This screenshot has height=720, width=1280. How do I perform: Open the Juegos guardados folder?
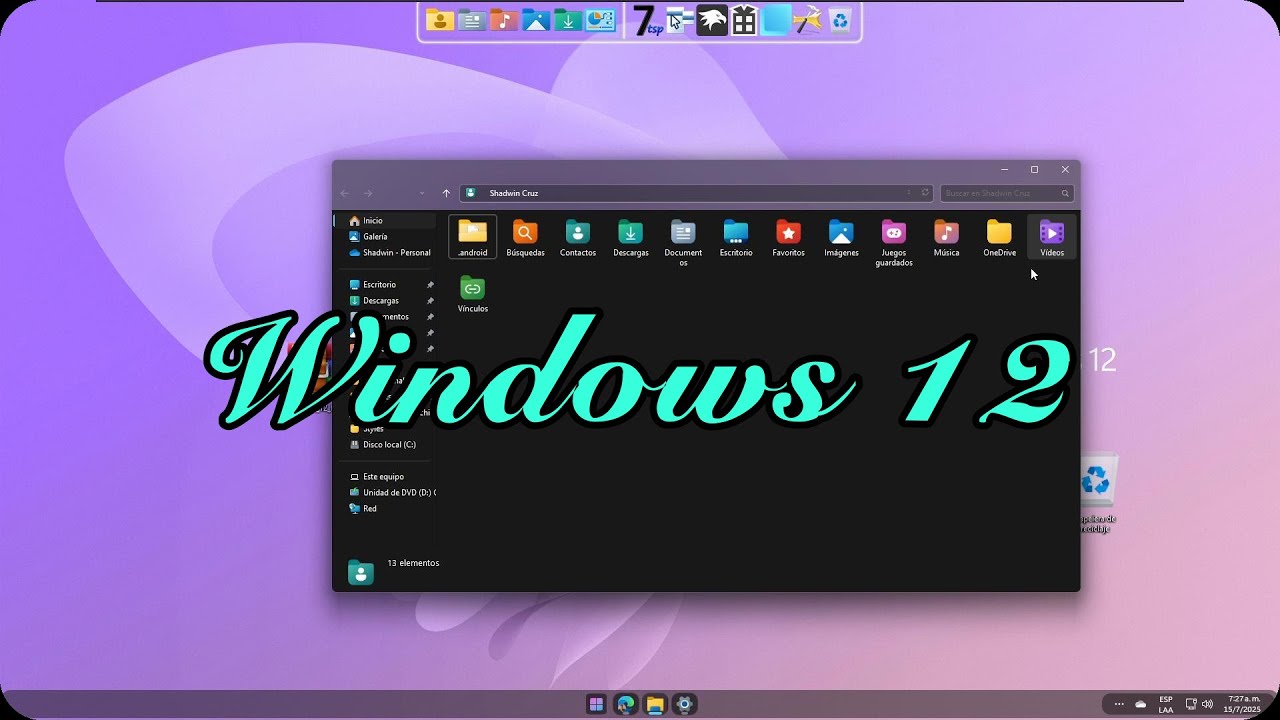[894, 243]
